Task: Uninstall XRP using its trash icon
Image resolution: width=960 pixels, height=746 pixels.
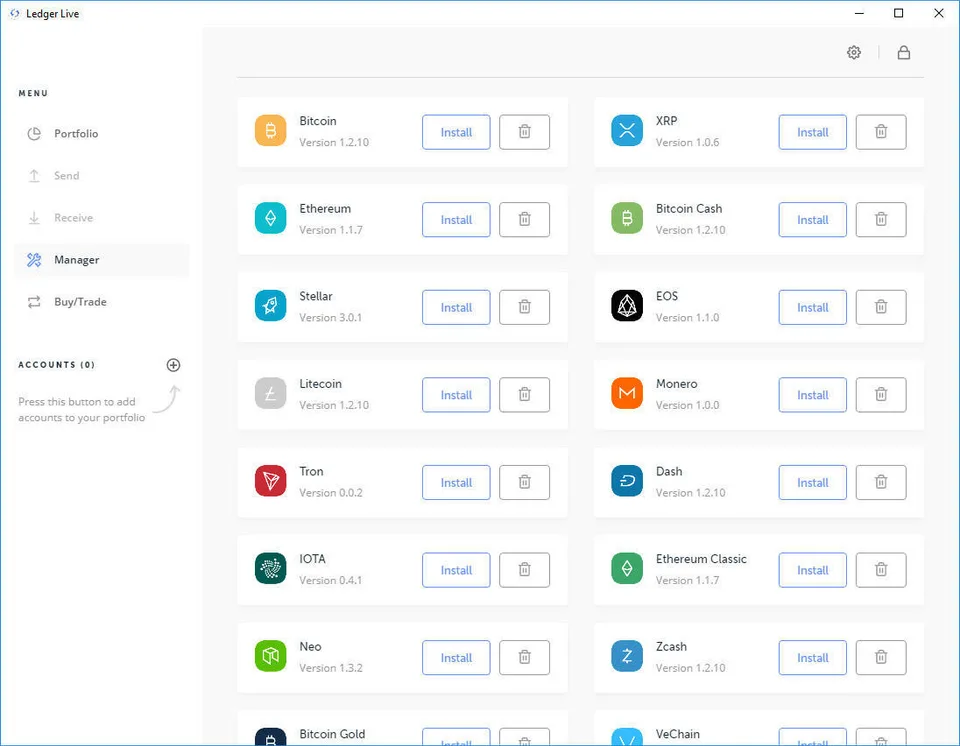Action: pyautogui.click(x=881, y=132)
